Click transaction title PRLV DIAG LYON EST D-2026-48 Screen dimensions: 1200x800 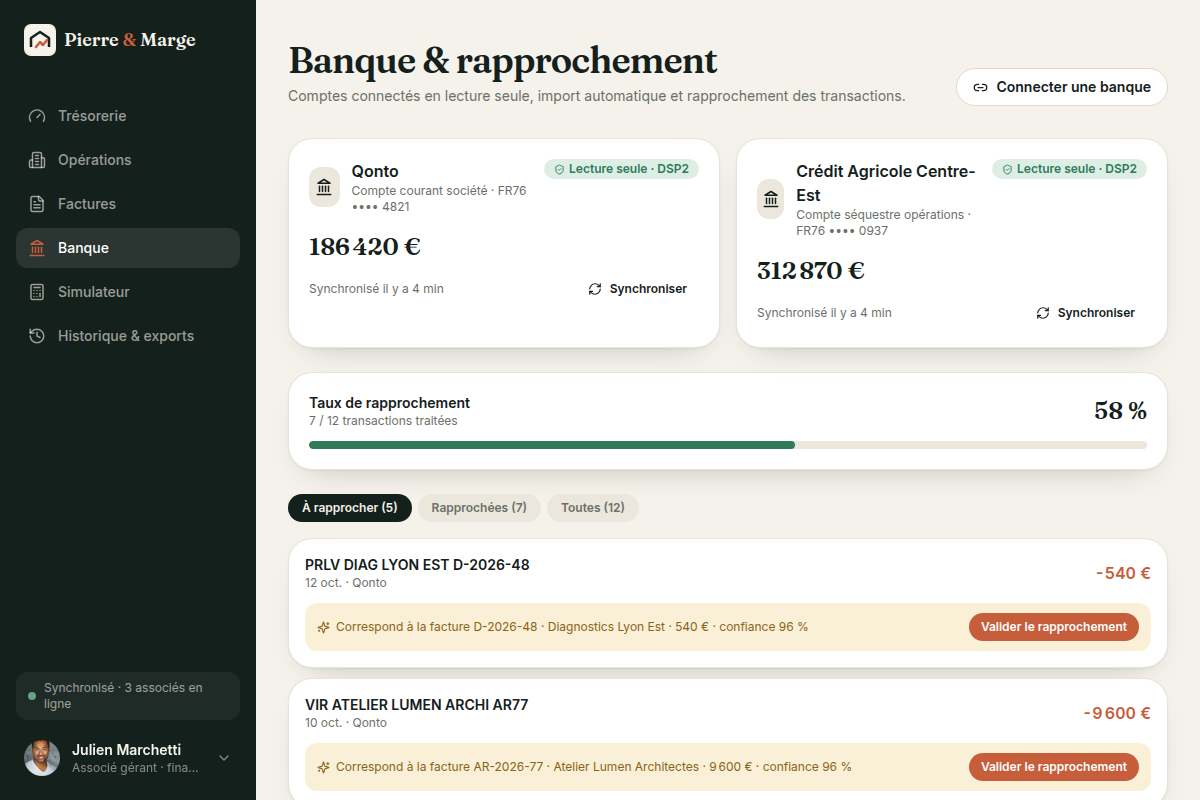[417, 565]
